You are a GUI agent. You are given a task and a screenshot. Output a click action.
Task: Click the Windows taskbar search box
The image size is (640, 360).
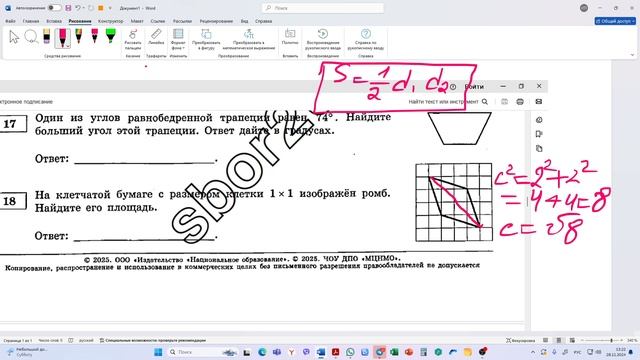(203, 352)
